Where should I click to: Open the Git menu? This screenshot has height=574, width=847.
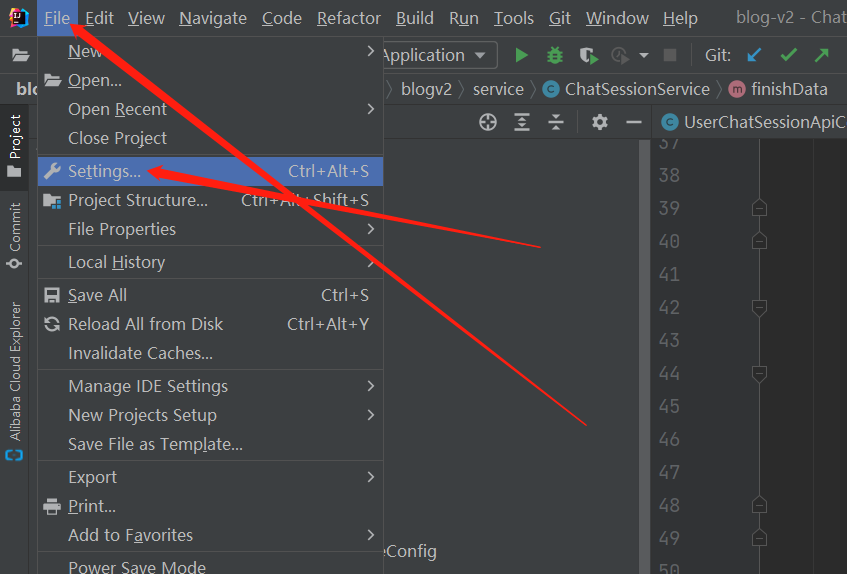(x=560, y=18)
